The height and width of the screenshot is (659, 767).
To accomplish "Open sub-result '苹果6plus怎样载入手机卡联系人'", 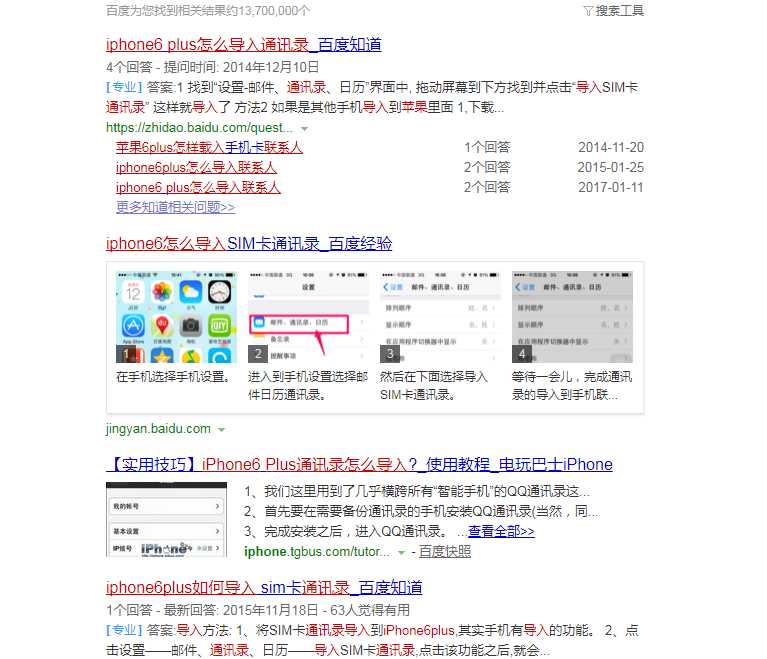I will (x=209, y=147).
